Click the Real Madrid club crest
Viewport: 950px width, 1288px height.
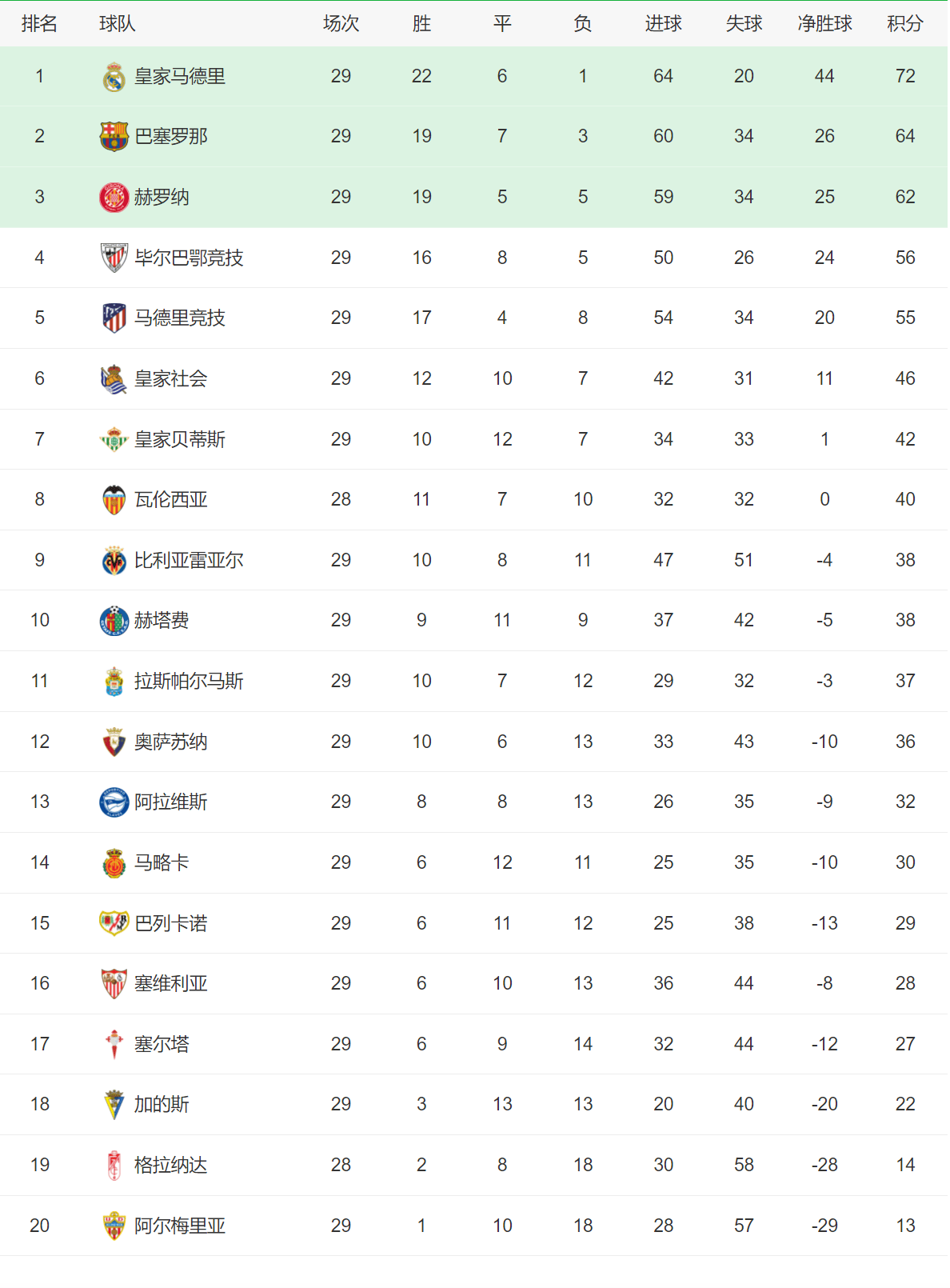click(x=114, y=77)
